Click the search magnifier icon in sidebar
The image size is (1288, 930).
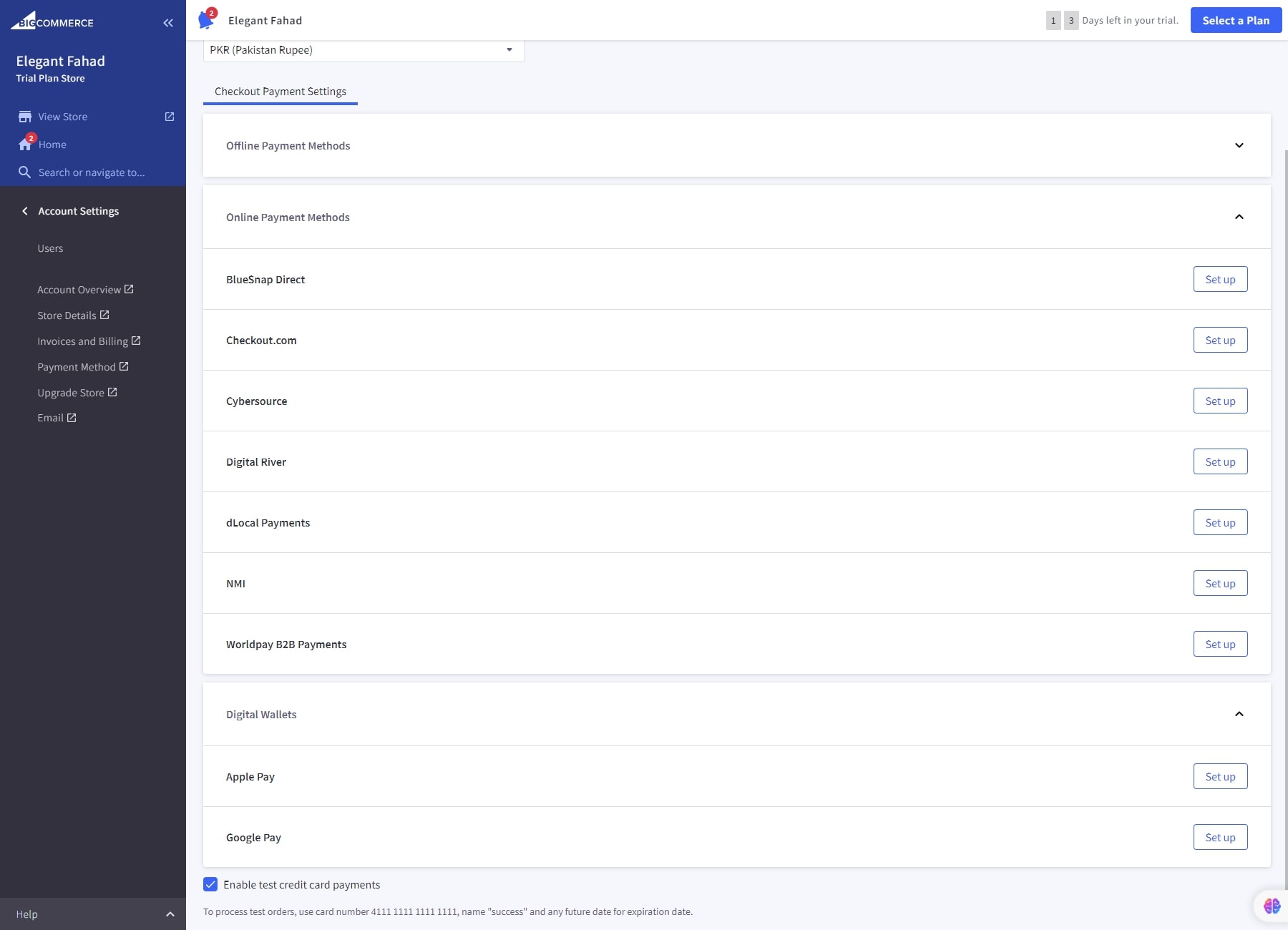tap(25, 172)
